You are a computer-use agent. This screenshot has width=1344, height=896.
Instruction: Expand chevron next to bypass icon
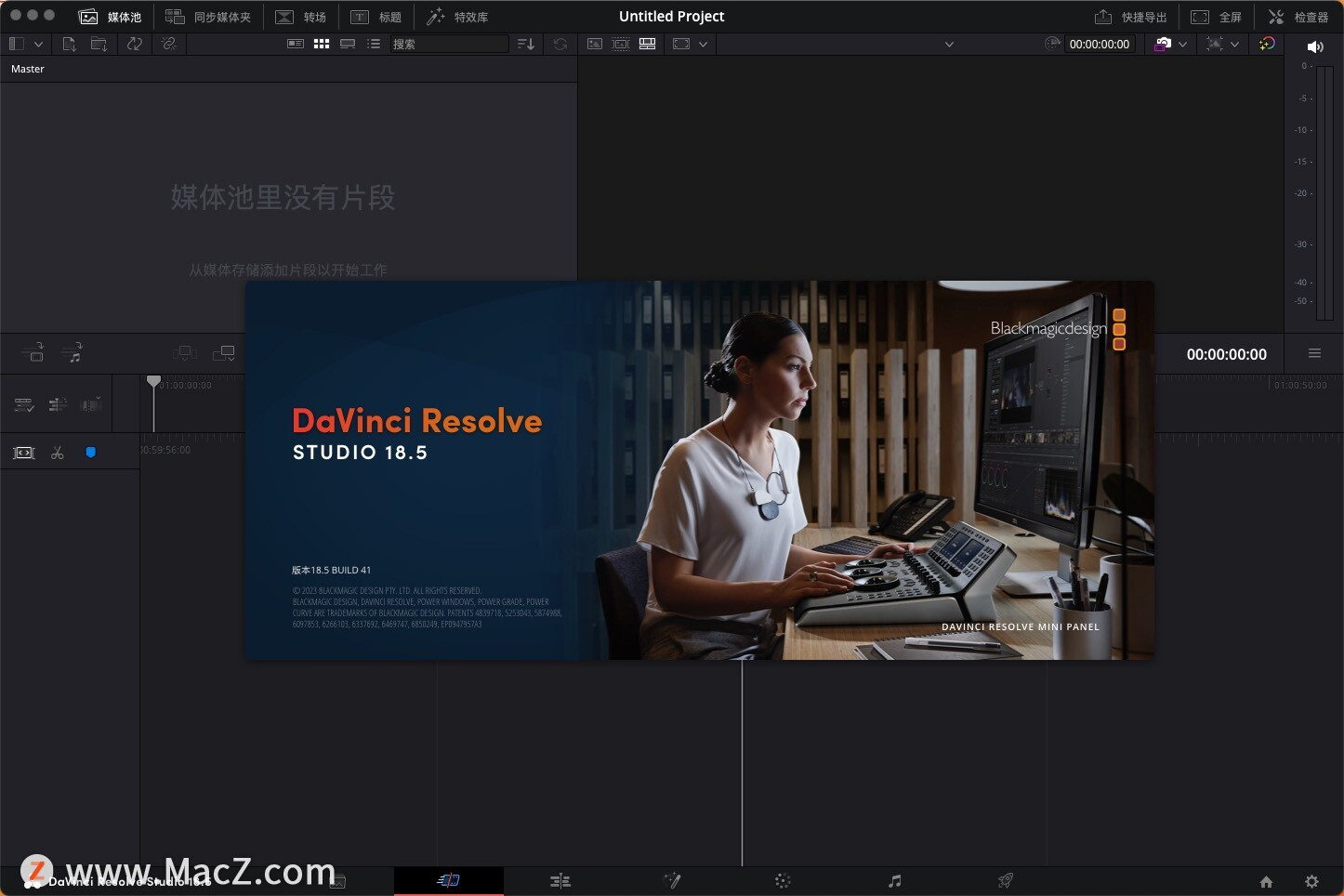1182,44
